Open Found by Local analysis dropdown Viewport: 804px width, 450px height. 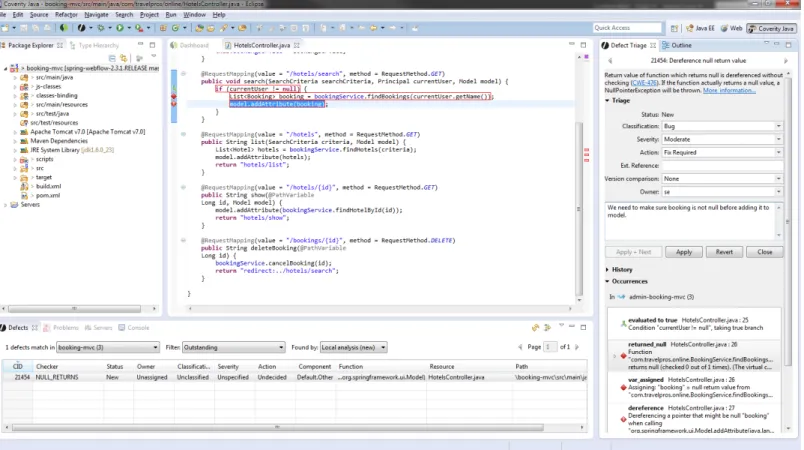pyautogui.click(x=353, y=347)
